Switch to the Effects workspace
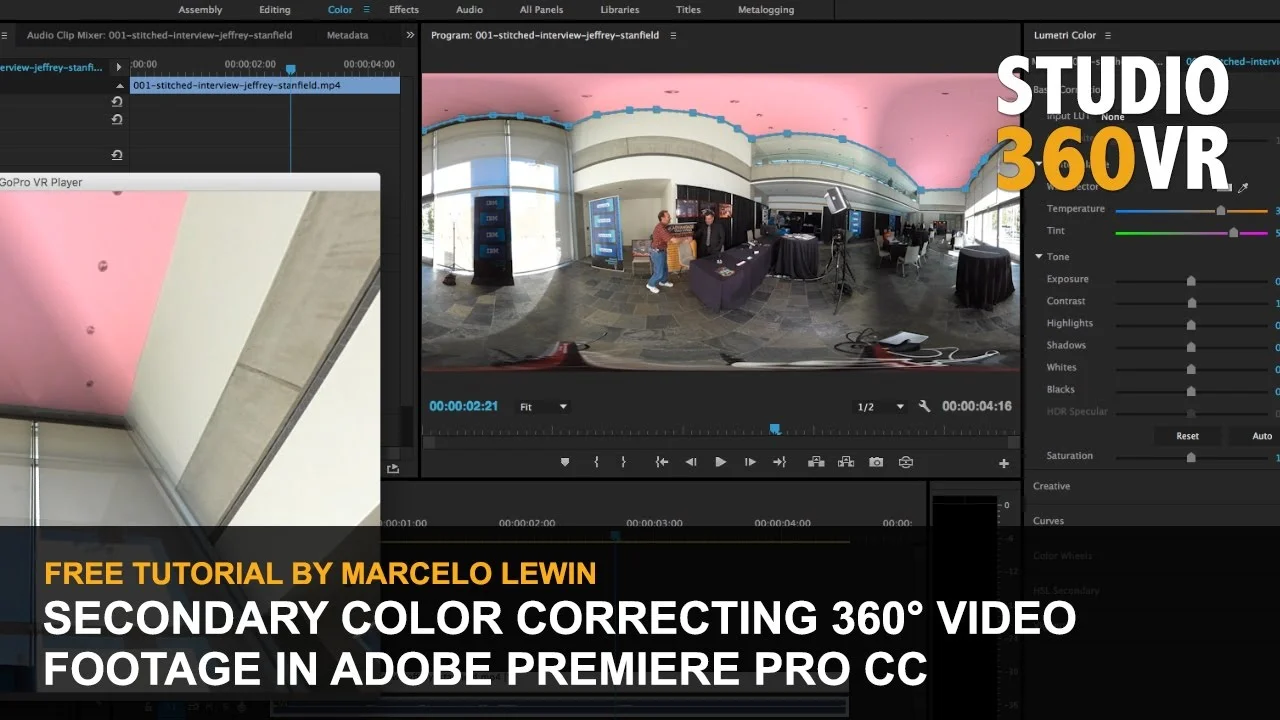The image size is (1280, 720). (x=404, y=10)
